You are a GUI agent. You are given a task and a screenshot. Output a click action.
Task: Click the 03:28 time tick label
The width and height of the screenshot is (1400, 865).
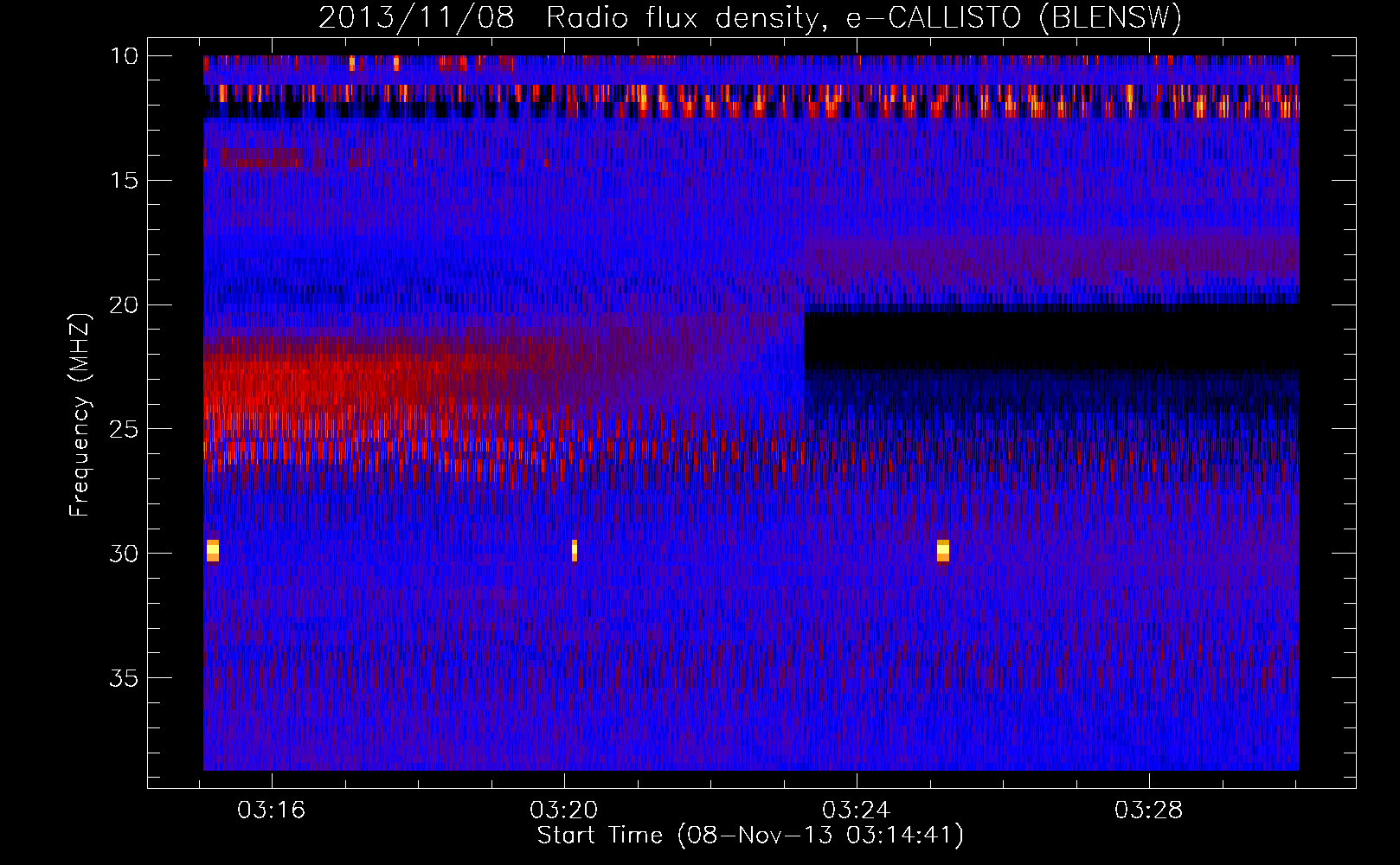[1148, 811]
